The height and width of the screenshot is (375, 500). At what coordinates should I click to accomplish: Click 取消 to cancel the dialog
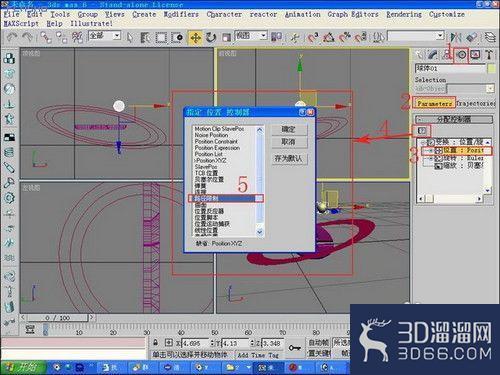(x=289, y=142)
